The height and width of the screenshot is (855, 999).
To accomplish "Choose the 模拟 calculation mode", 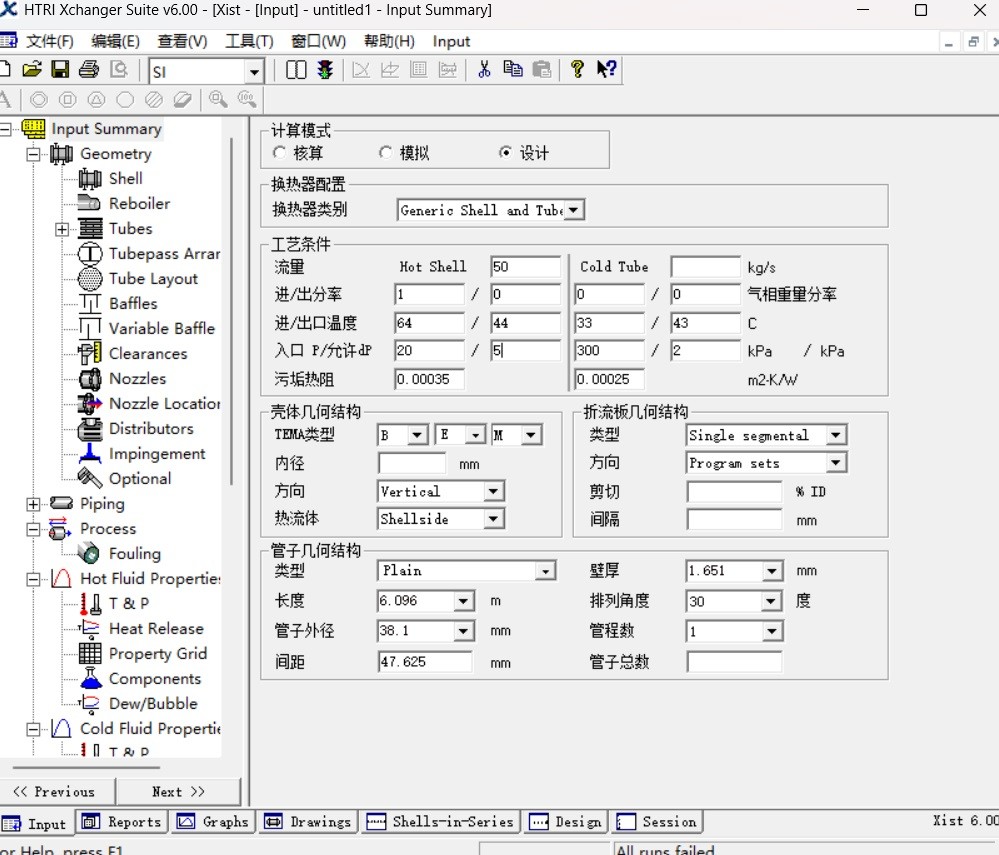I will pos(386,153).
